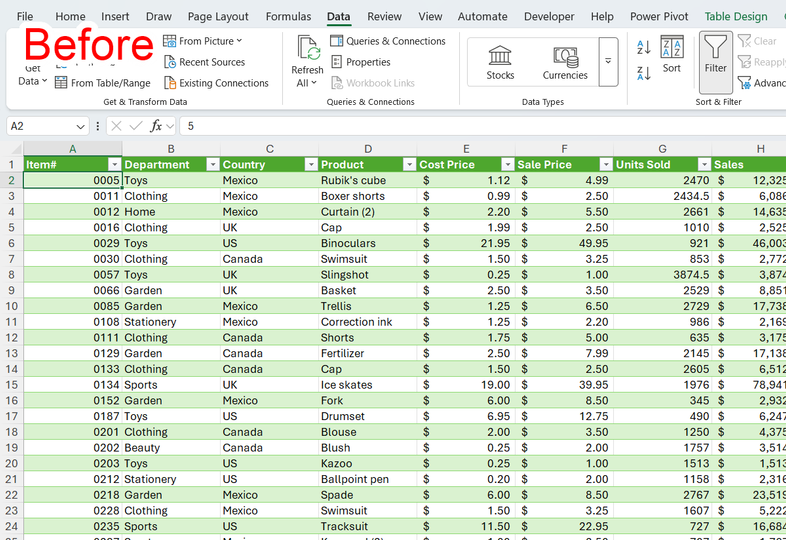This screenshot has width=786, height=540.
Task: Open the File tab
Action: pos(25,17)
